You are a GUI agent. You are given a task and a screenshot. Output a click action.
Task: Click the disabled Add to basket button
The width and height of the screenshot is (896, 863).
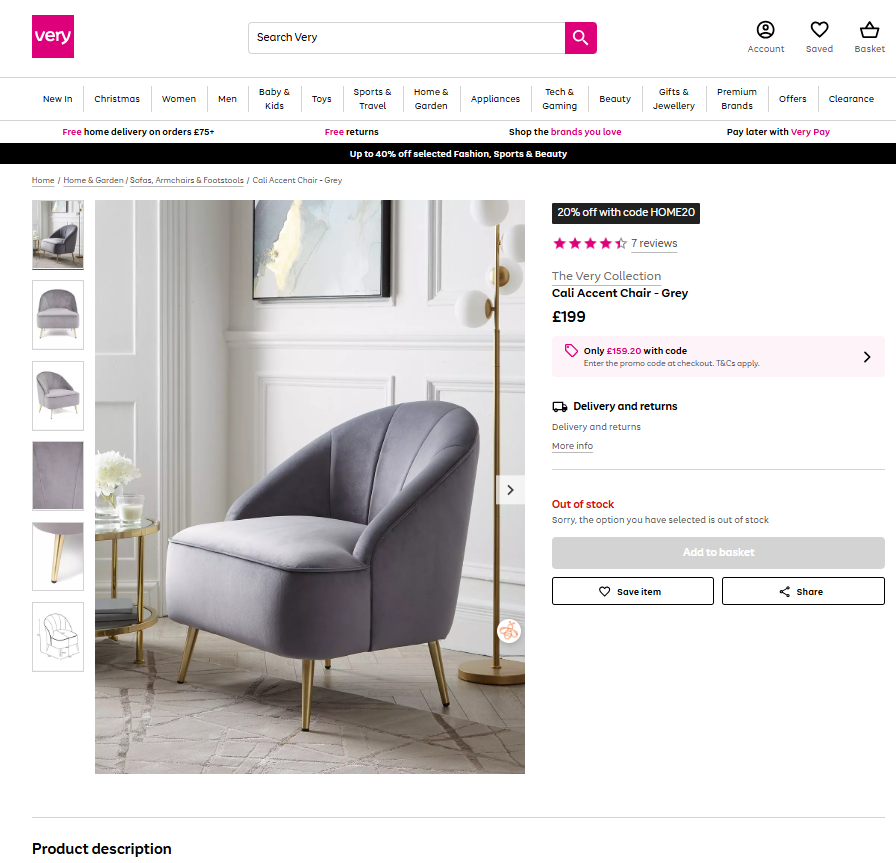[x=718, y=553]
